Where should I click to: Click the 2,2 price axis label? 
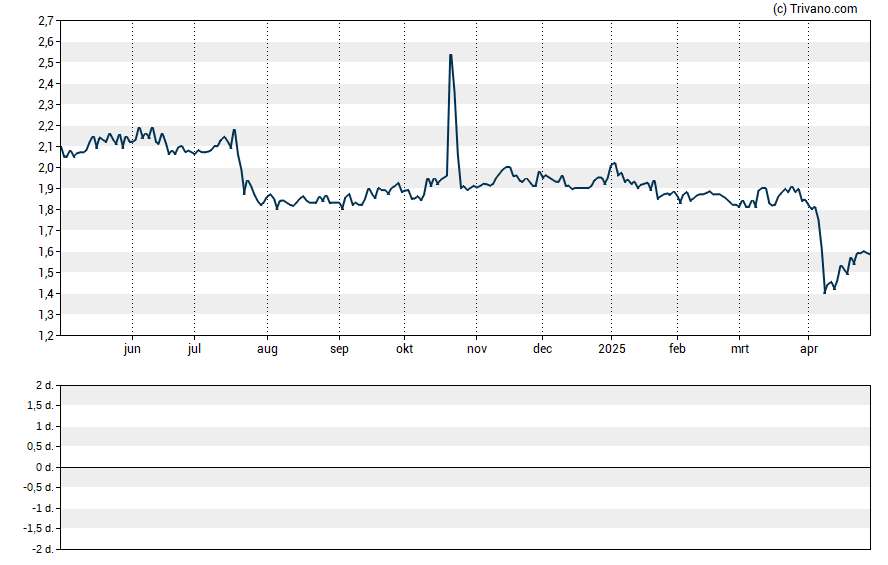[46, 126]
